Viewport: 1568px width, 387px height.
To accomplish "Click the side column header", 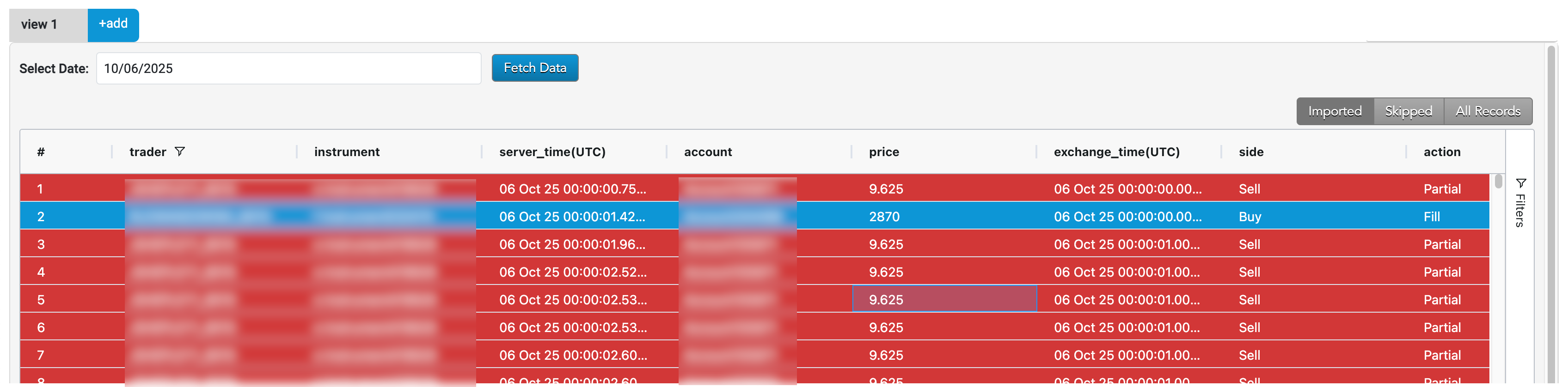I will [1251, 152].
